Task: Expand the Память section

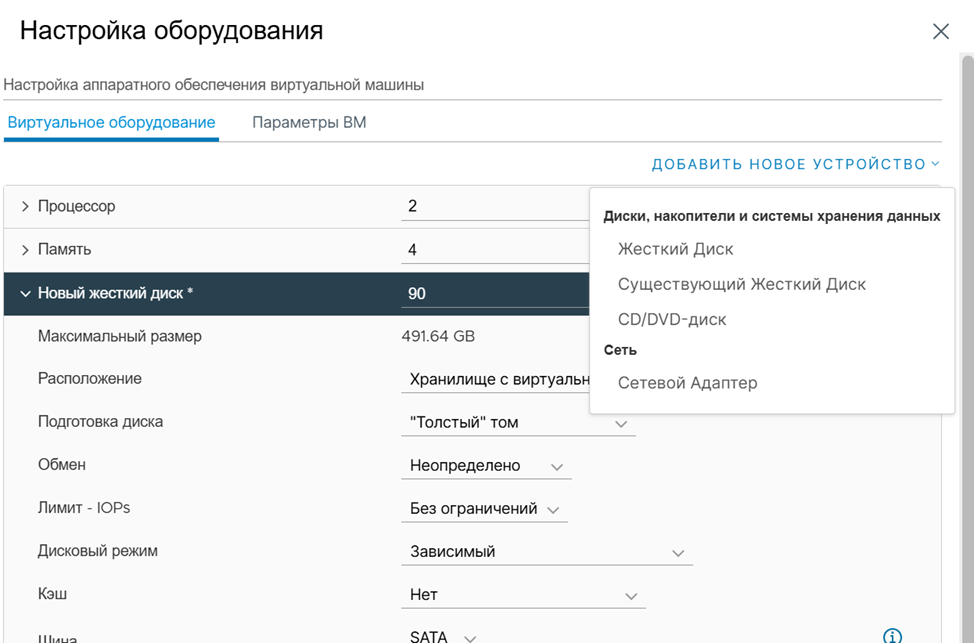Action: (x=25, y=250)
